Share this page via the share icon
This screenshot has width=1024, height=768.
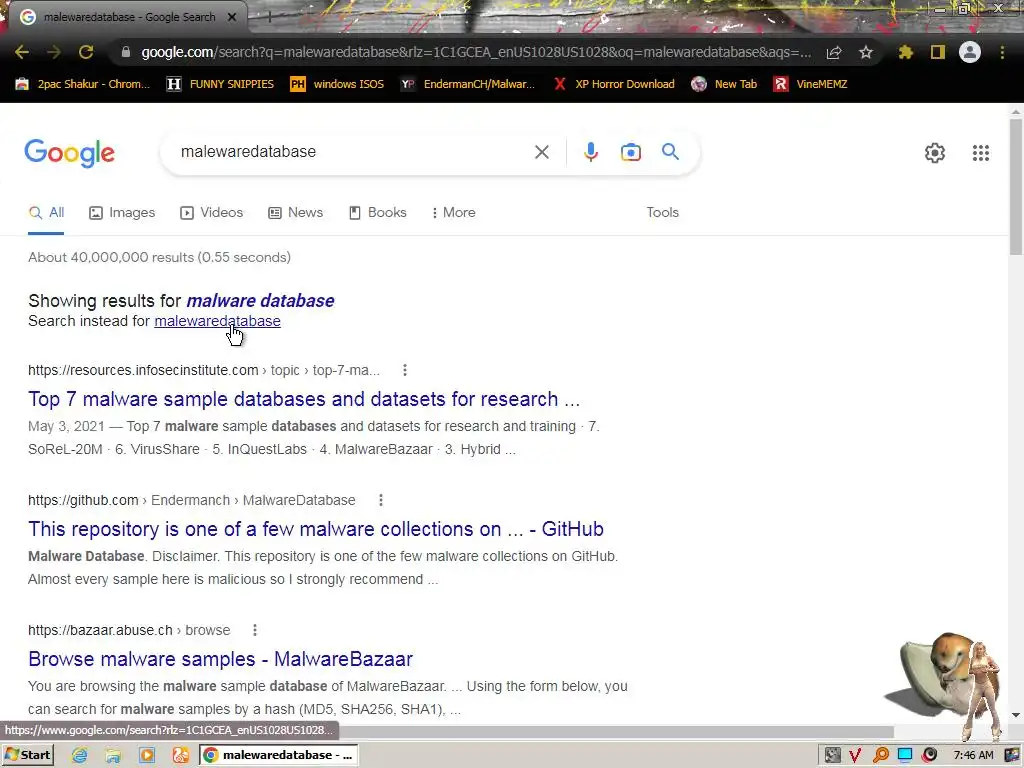pyautogui.click(x=833, y=52)
